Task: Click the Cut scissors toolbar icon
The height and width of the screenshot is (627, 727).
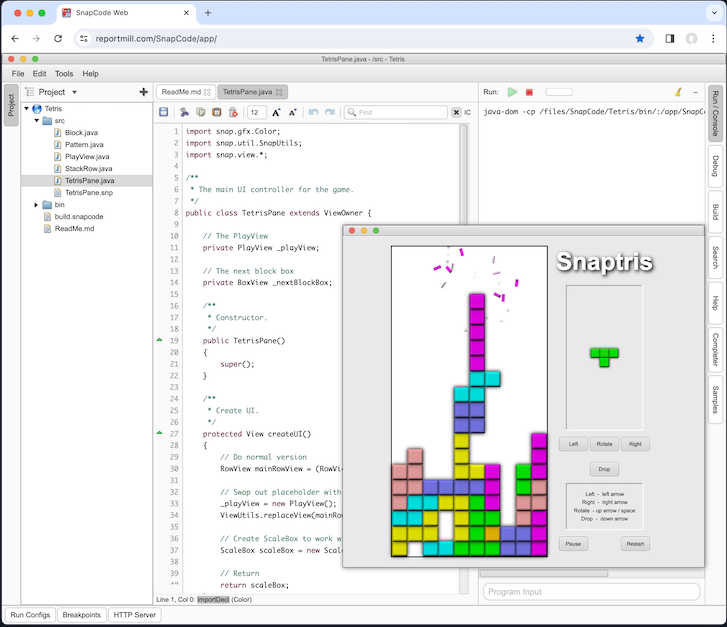Action: pos(184,112)
